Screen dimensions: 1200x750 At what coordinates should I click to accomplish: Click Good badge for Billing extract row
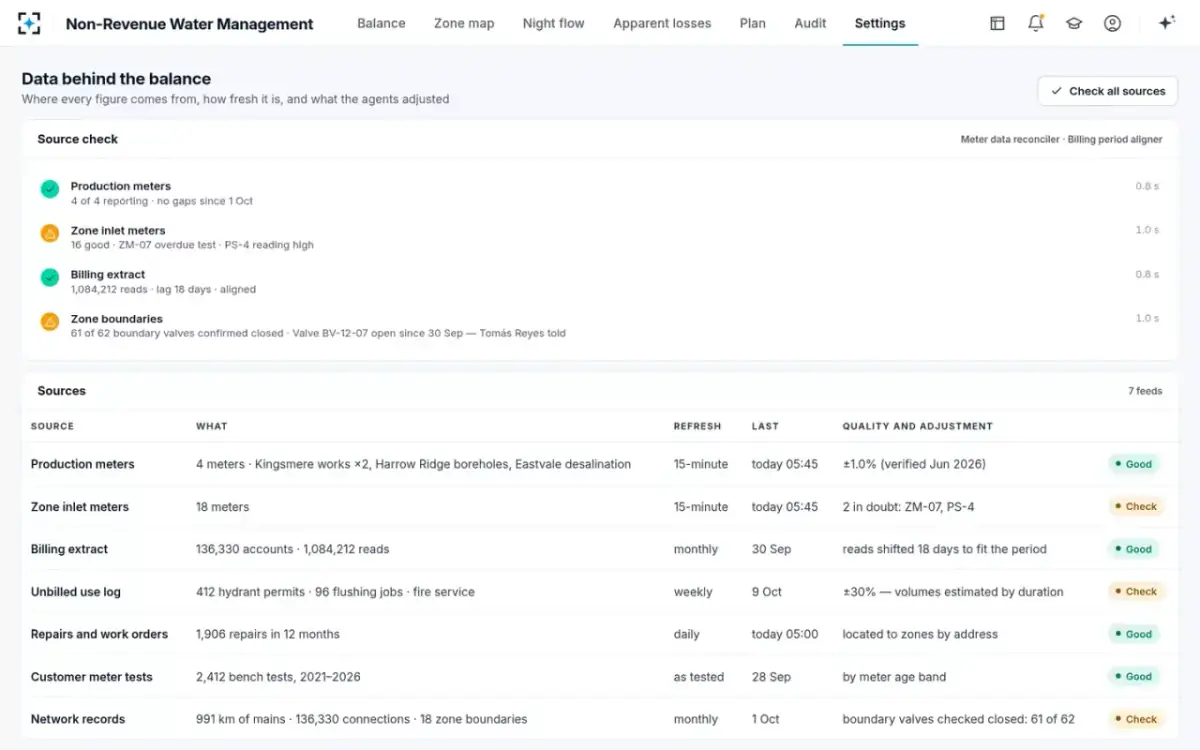pos(1132,549)
